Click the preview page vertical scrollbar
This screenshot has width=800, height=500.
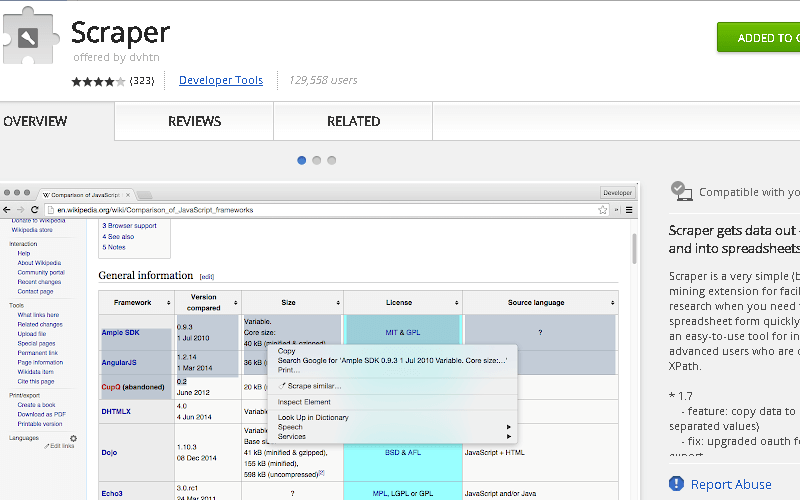point(634,248)
